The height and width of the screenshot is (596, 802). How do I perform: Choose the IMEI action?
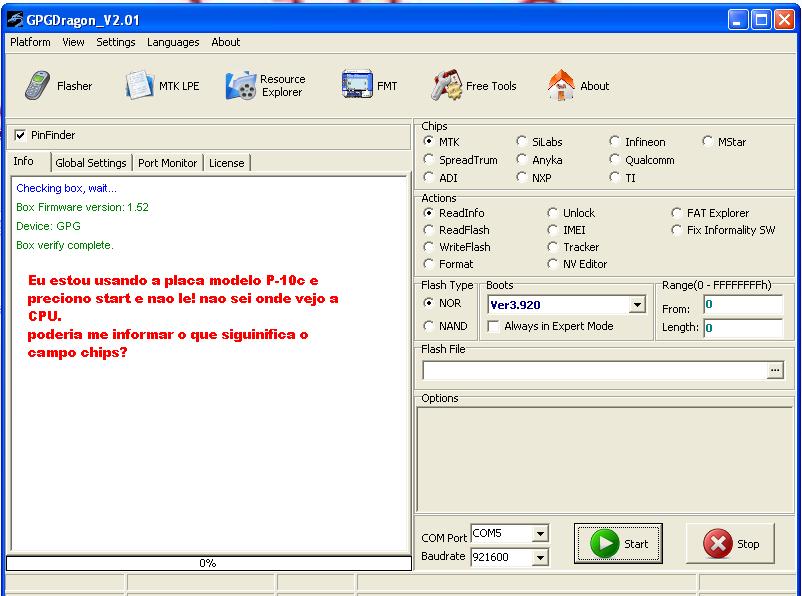pyautogui.click(x=552, y=230)
